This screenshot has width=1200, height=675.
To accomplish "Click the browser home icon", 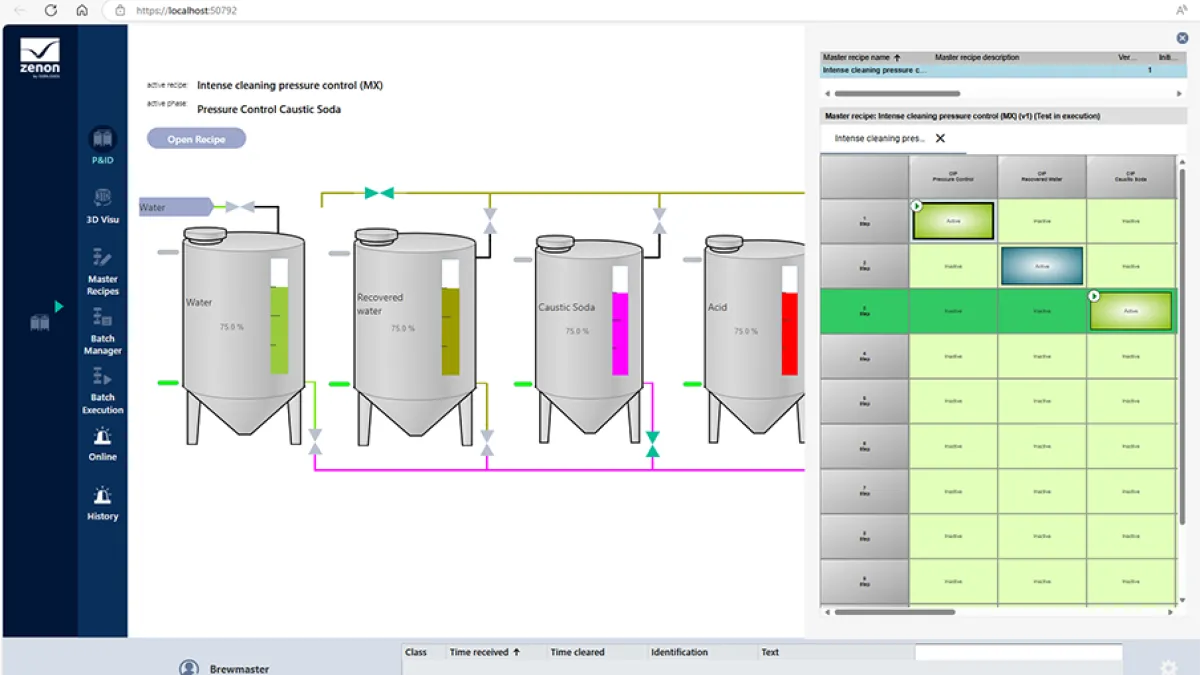I will pyautogui.click(x=82, y=10).
